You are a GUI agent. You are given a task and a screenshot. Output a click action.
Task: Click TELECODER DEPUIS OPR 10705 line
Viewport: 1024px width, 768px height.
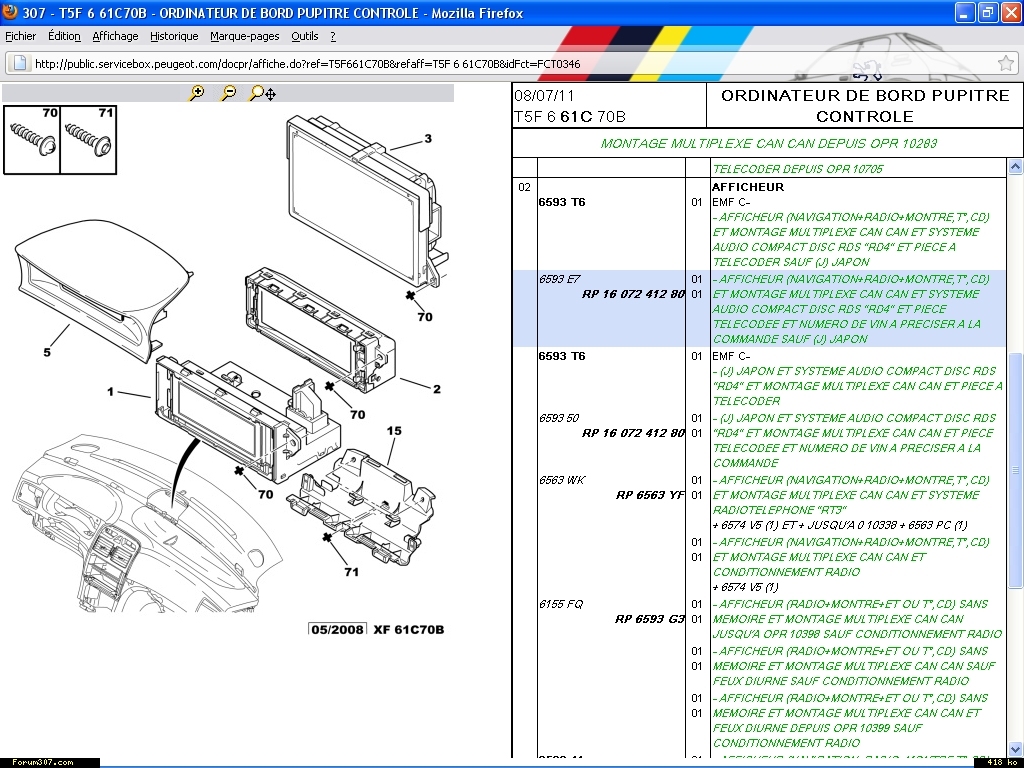797,169
